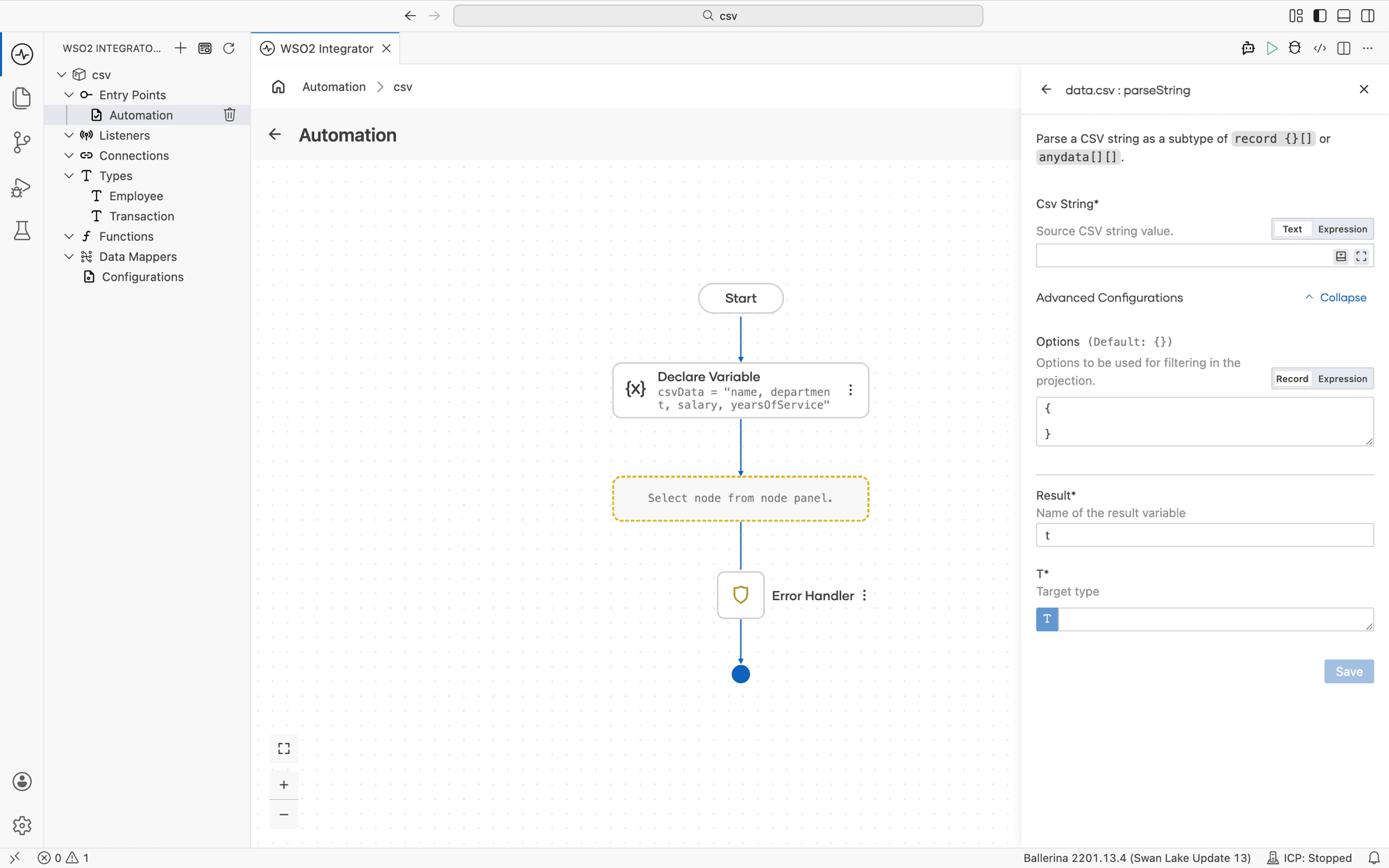The width and height of the screenshot is (1389, 868).
Task: Open the Declare Variable node options menu
Action: coord(851,390)
